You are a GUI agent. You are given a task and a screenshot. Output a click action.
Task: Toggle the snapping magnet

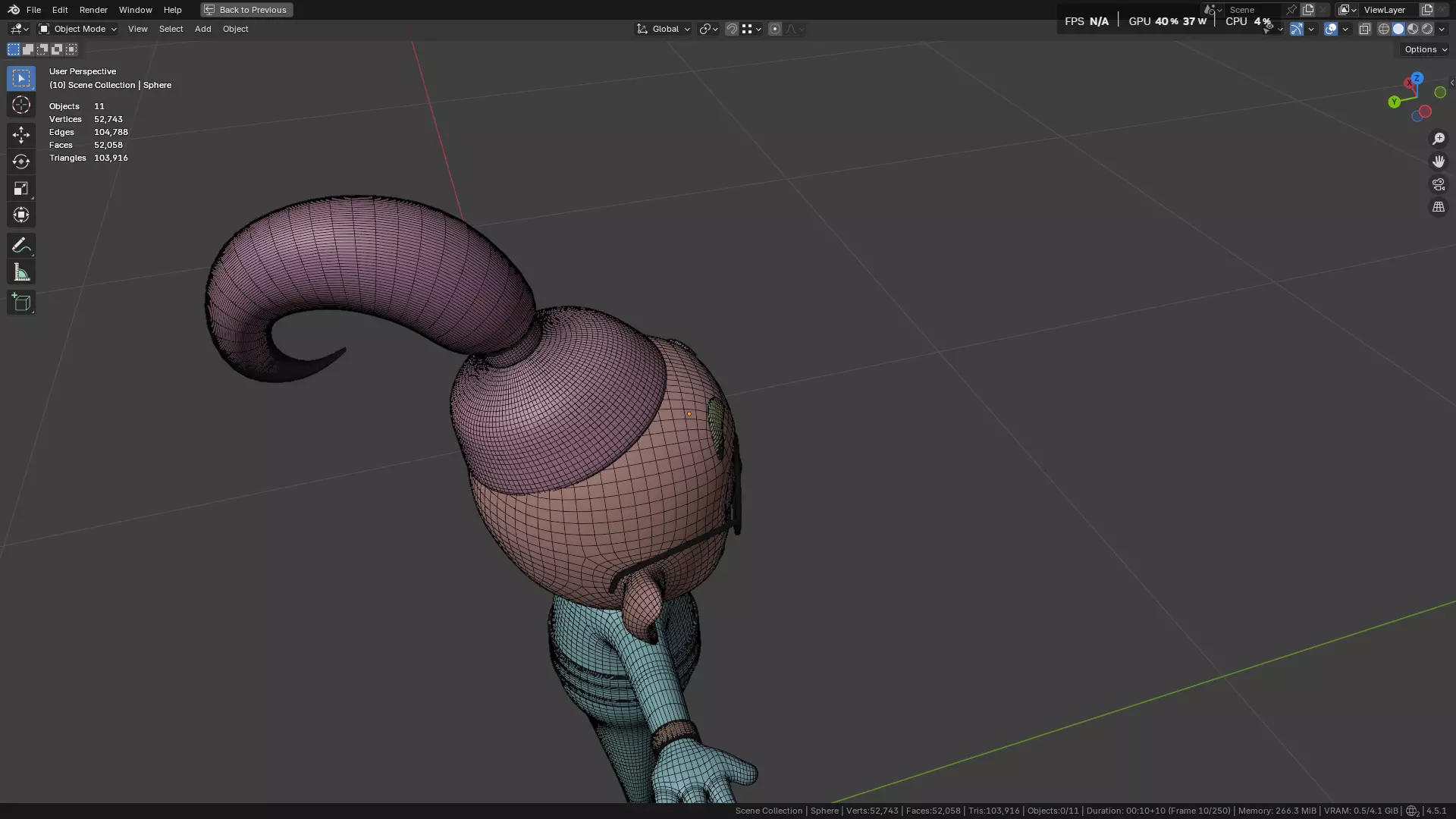coord(732,29)
